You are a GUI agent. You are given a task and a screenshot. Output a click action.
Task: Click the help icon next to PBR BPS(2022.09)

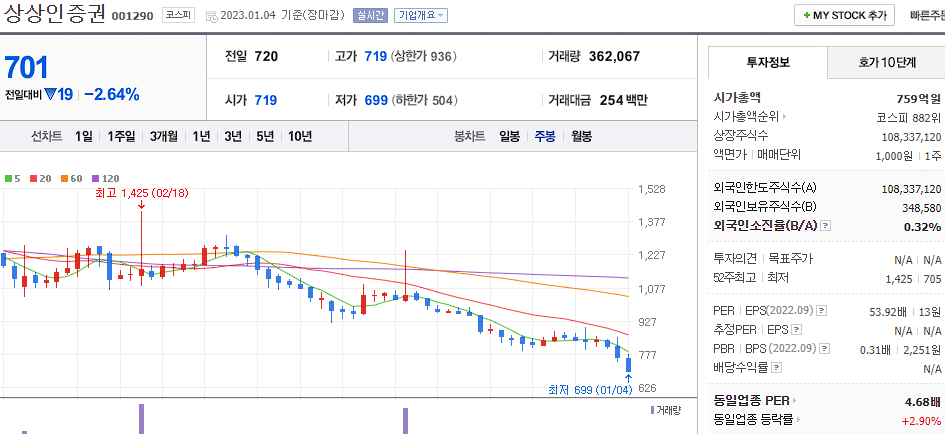[x=824, y=348]
